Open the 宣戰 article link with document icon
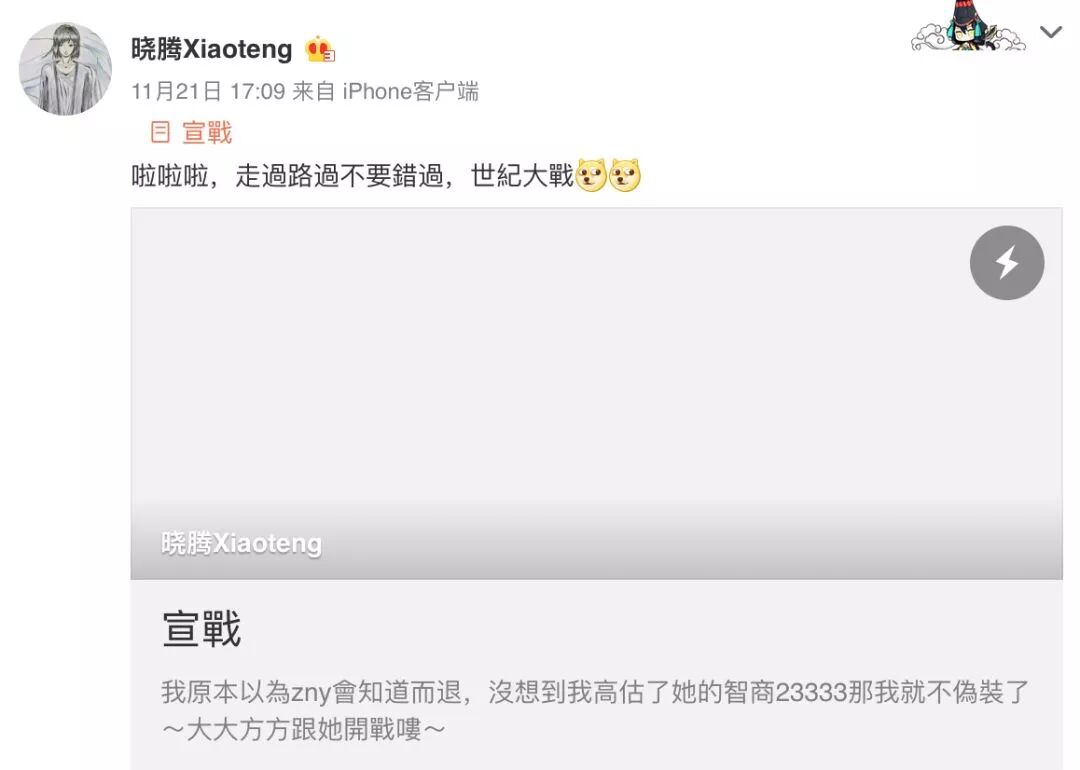This screenshot has height=770, width=1080. (191, 132)
